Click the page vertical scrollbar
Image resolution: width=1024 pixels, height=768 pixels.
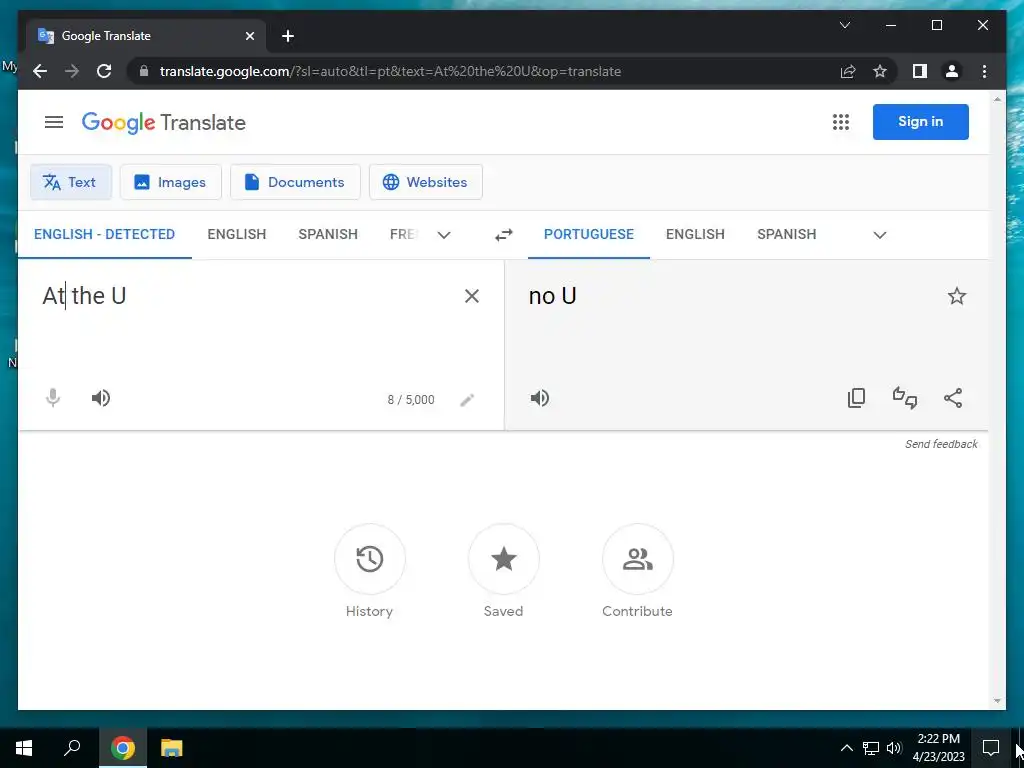click(997, 400)
